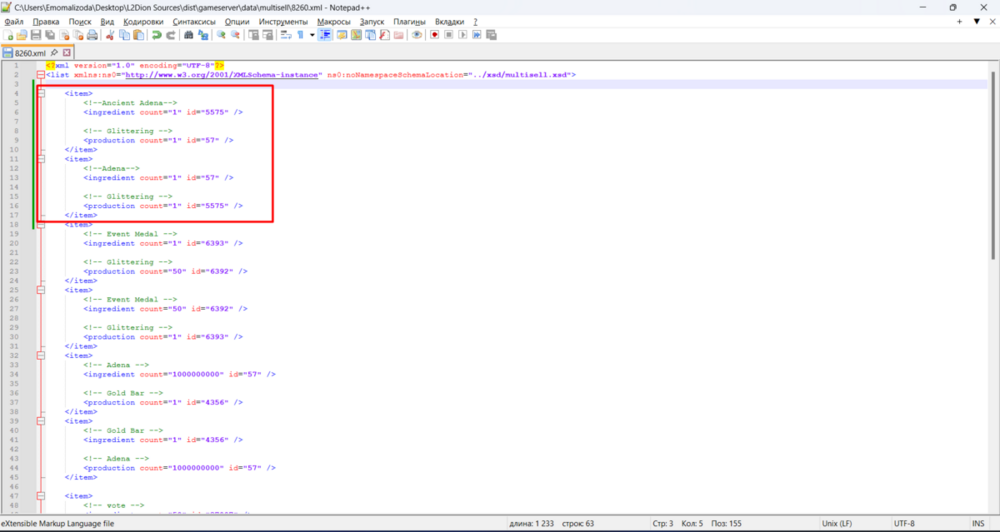Collapse the item block at line 47
Image resolution: width=1000 pixels, height=532 pixels.
point(41,496)
